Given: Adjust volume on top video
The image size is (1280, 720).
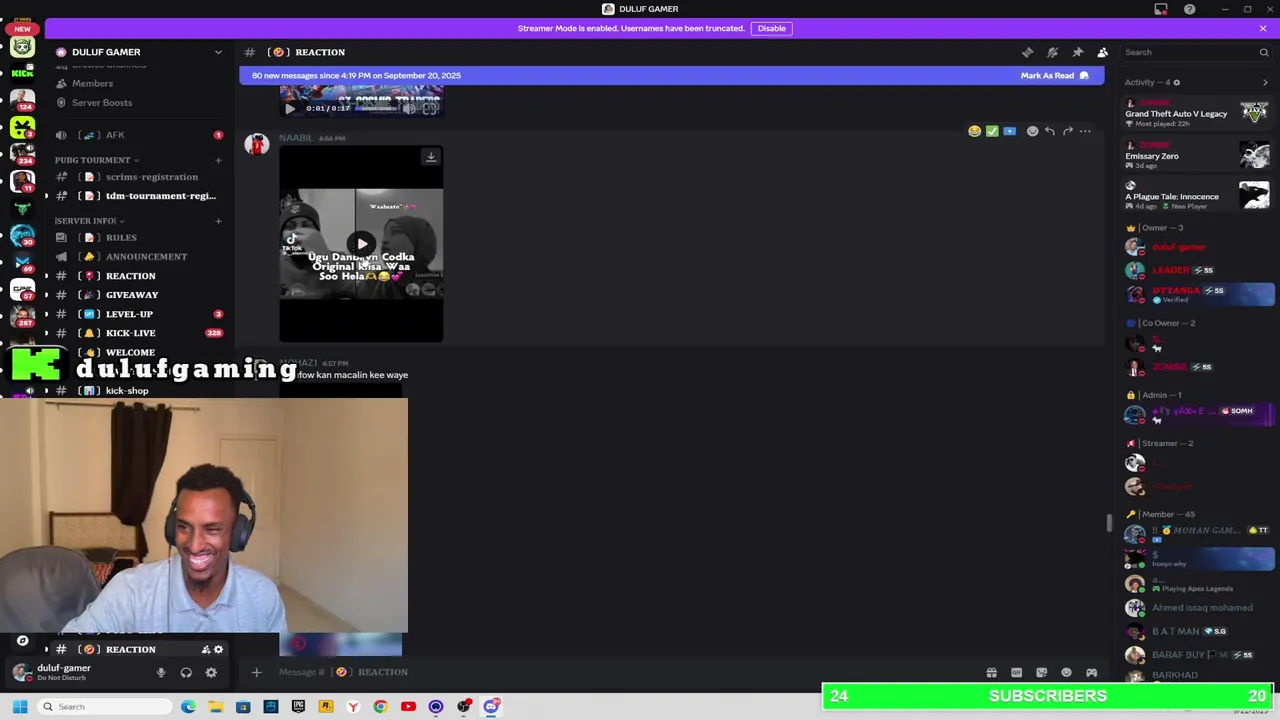Looking at the screenshot, I should [409, 108].
